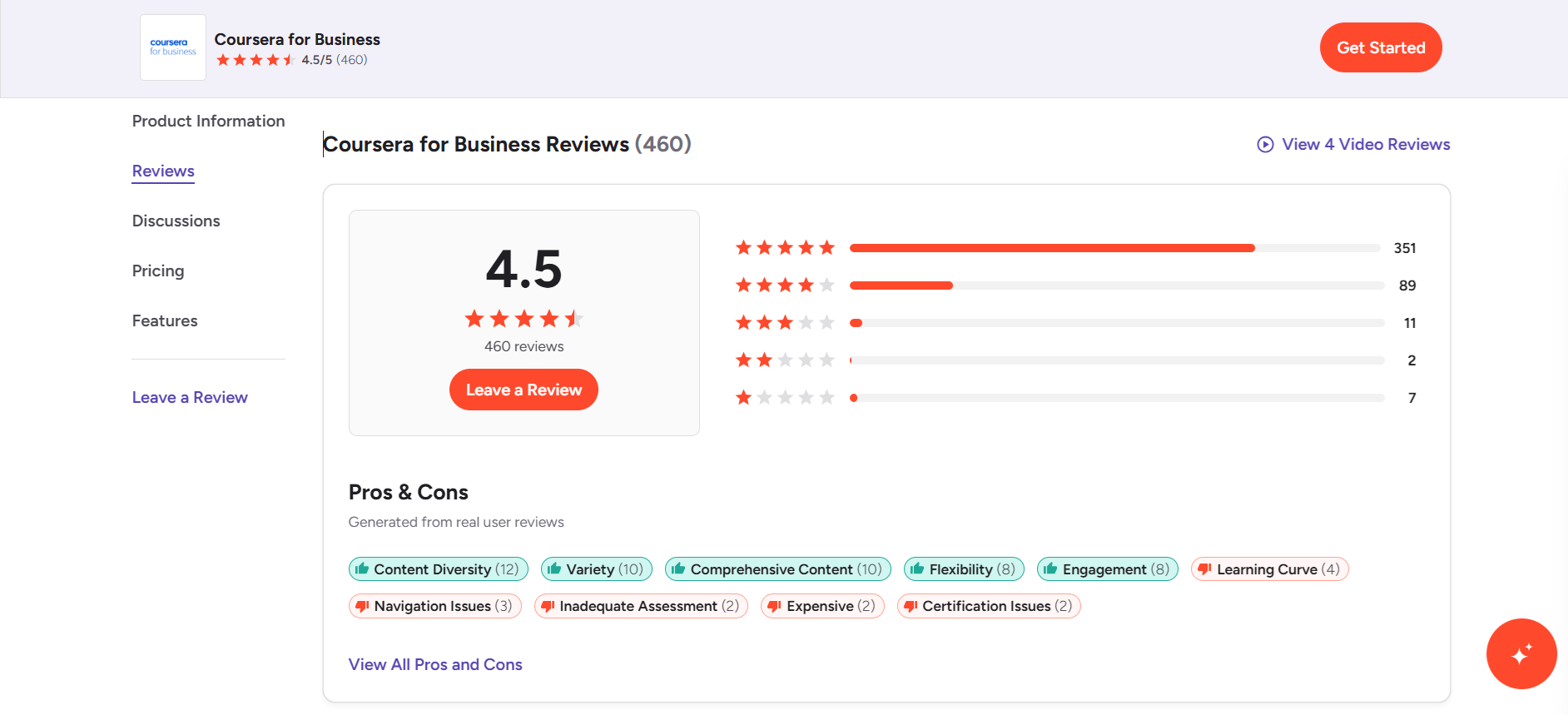Click the Coursera for Business header title

coord(297,39)
